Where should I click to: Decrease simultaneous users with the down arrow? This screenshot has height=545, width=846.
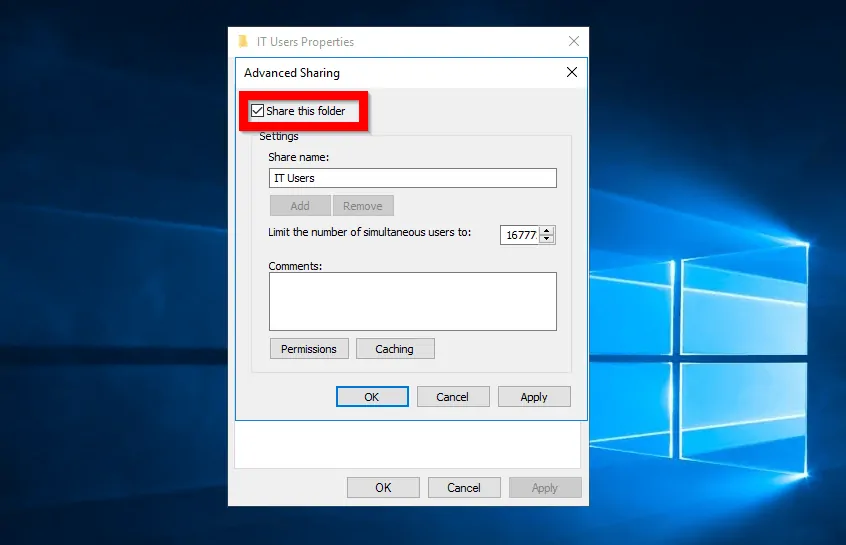click(547, 239)
